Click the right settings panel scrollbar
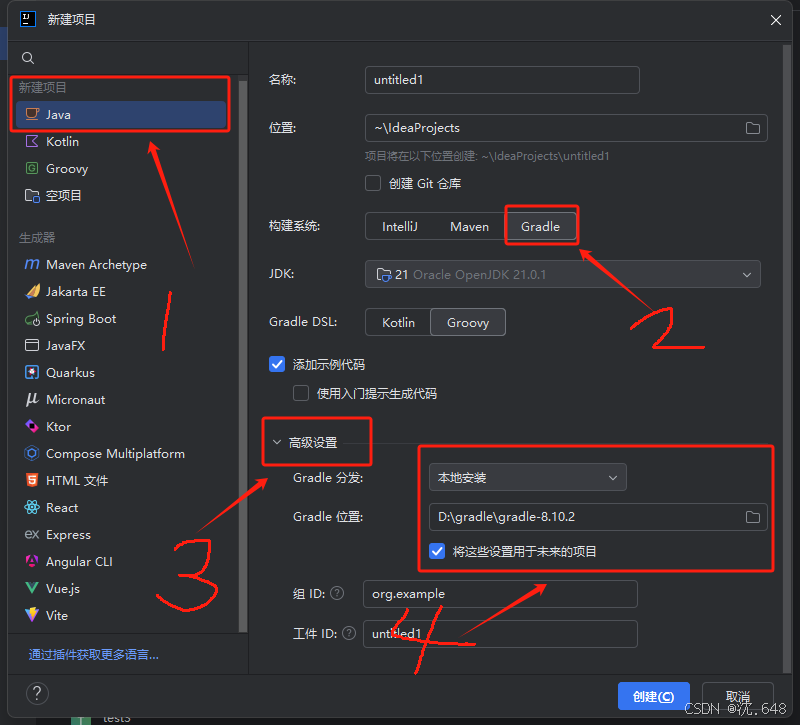The height and width of the screenshot is (725, 800). [x=786, y=359]
